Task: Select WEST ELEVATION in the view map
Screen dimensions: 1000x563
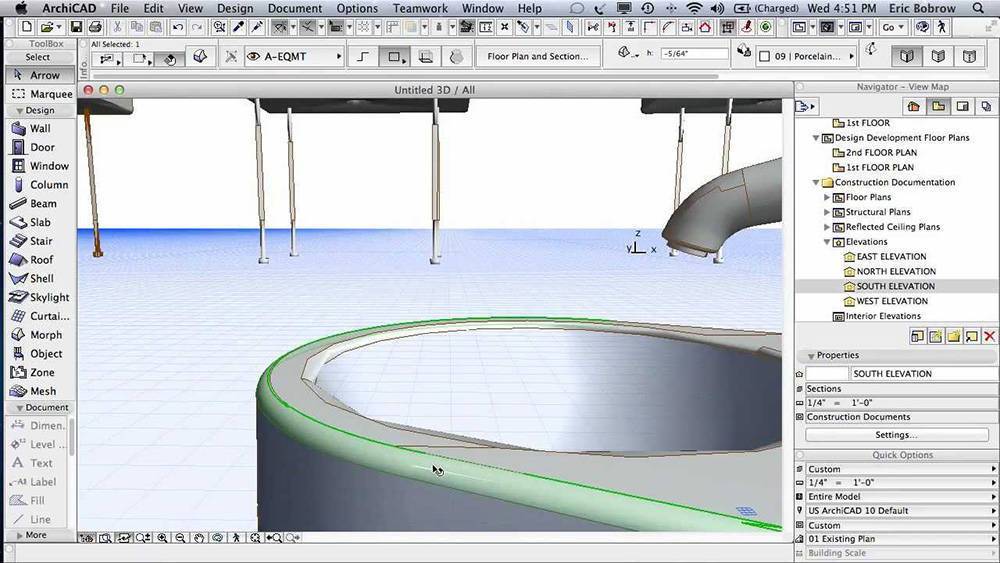Action: pos(891,301)
